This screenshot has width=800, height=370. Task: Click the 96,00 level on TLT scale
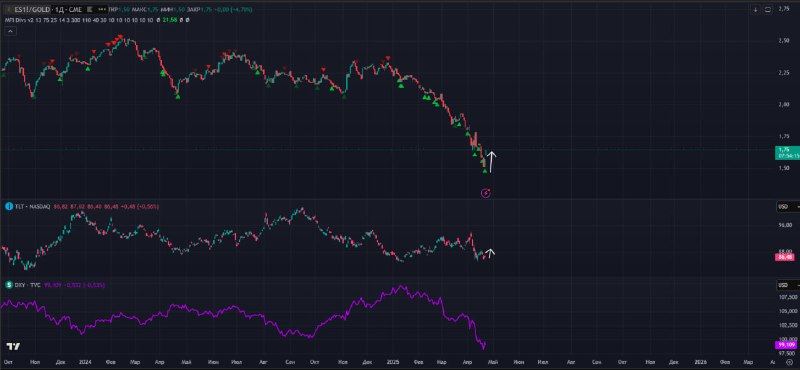[x=784, y=225]
